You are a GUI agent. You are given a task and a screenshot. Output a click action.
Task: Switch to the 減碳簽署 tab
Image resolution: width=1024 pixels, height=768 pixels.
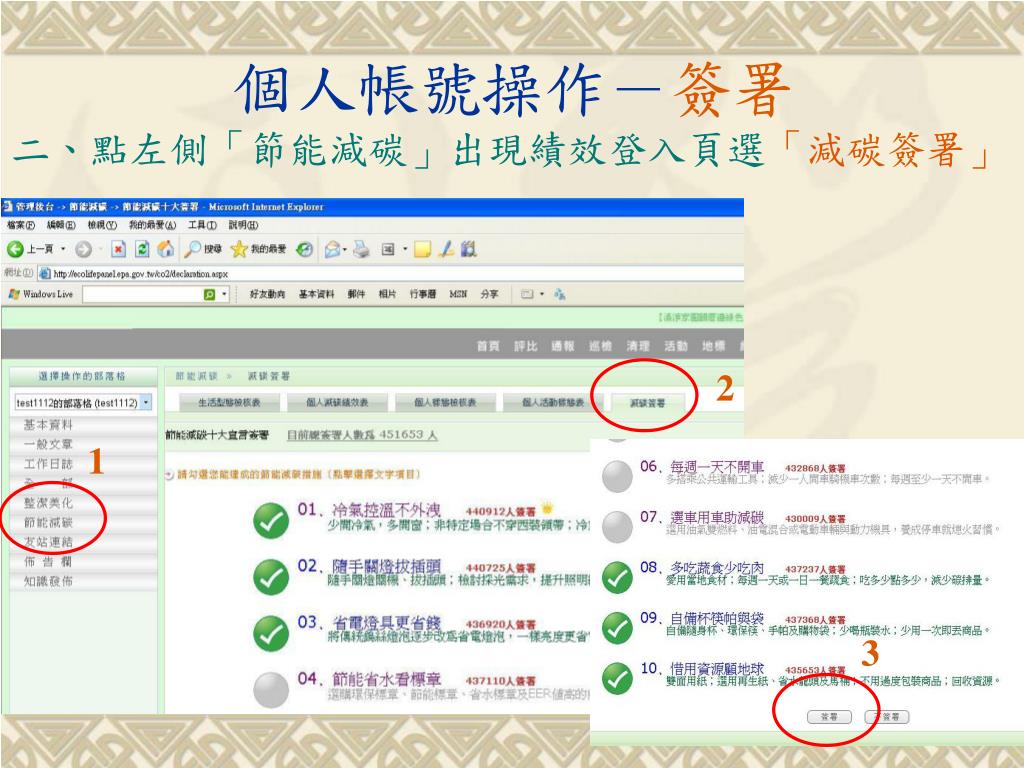648,403
